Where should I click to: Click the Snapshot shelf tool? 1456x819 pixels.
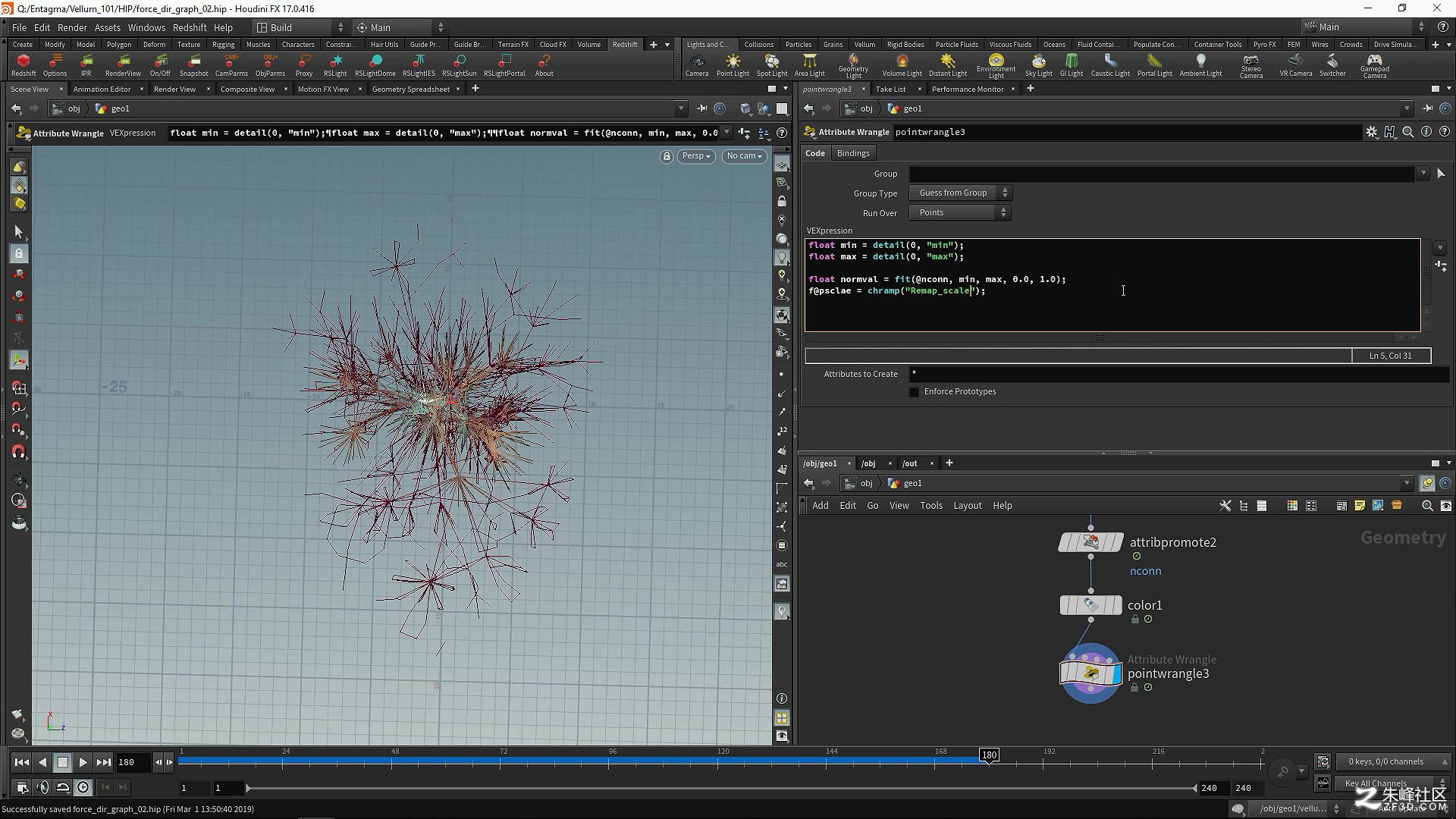tap(193, 65)
